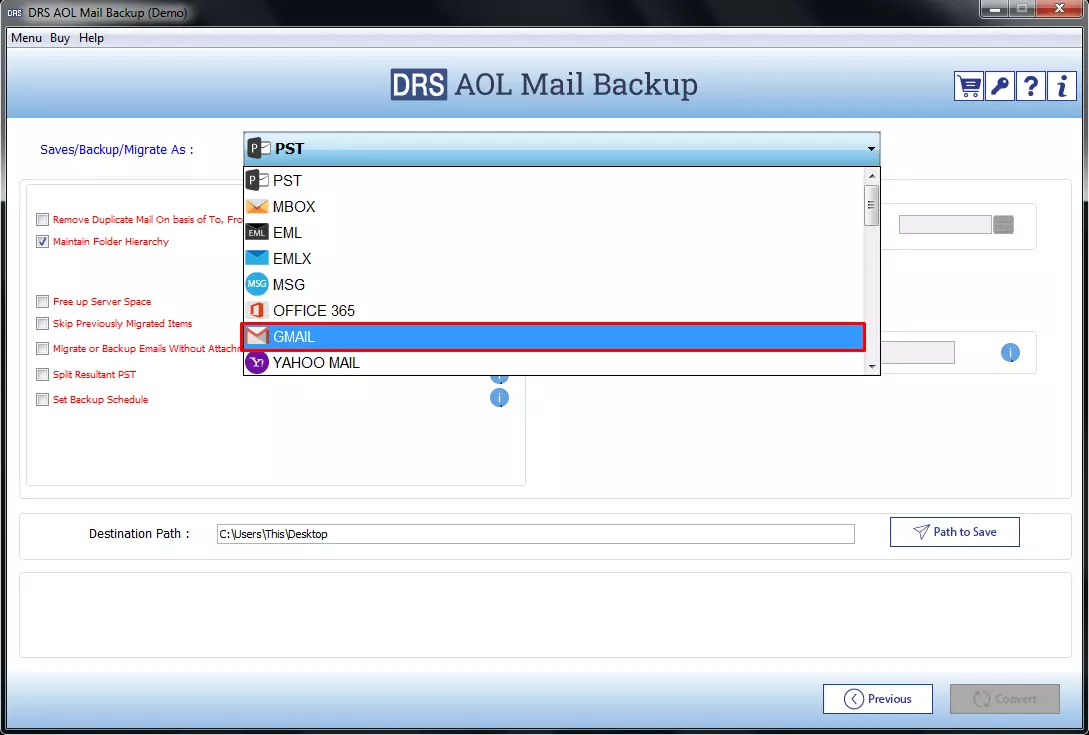
Task: Go back with Previous button
Action: point(878,699)
